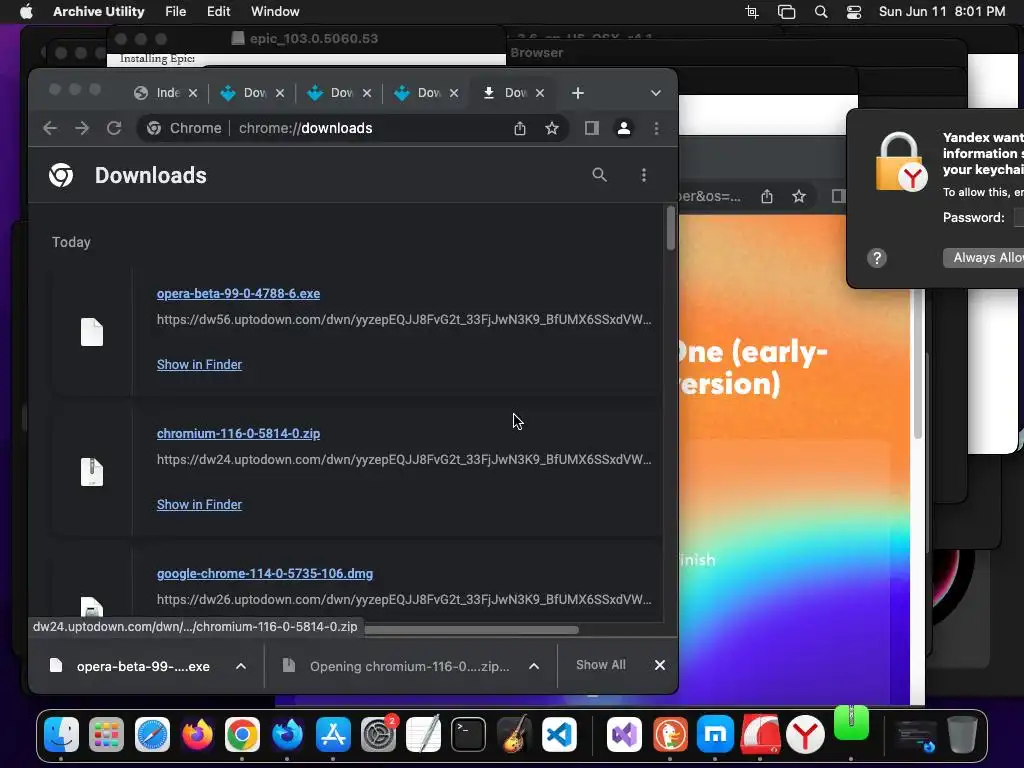Click Always Allow in Yandex keychain dialog
1024x768 pixels.
pyautogui.click(x=984, y=257)
